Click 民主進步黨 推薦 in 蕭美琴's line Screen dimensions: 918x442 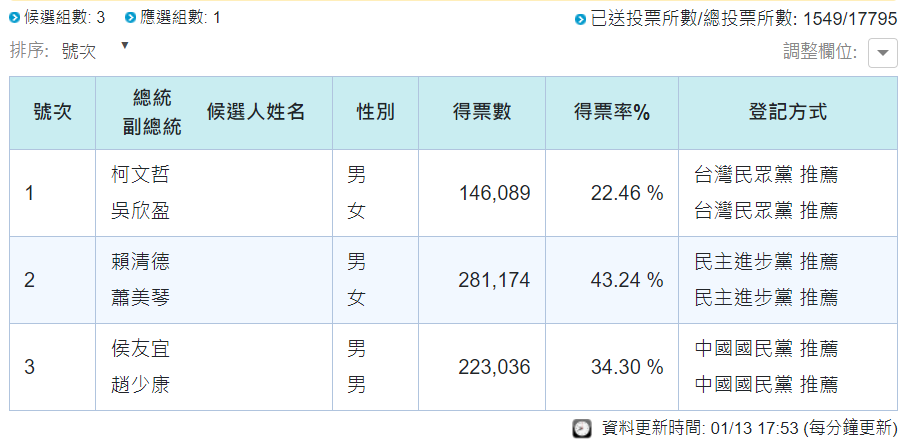(x=766, y=297)
